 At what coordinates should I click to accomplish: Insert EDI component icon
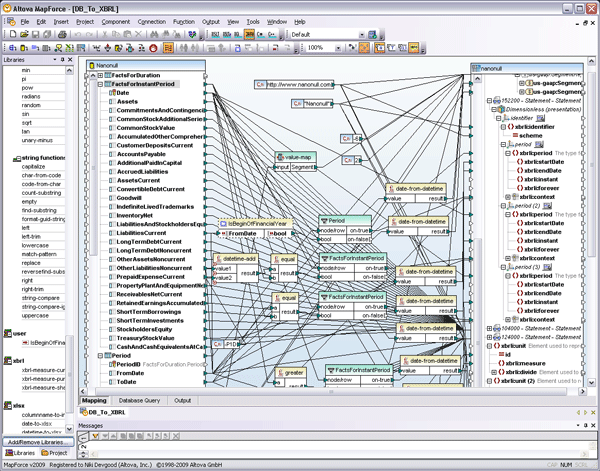(35, 48)
